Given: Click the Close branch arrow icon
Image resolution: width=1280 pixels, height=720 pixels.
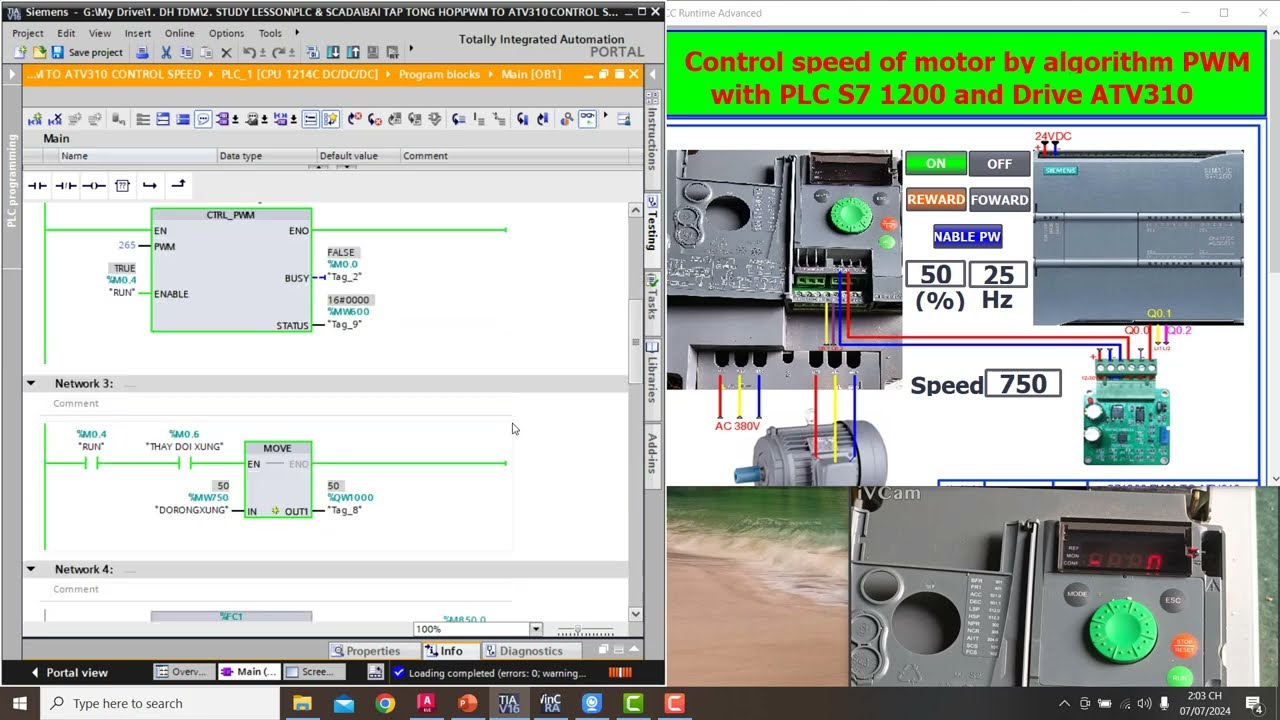Looking at the screenshot, I should click(x=178, y=185).
